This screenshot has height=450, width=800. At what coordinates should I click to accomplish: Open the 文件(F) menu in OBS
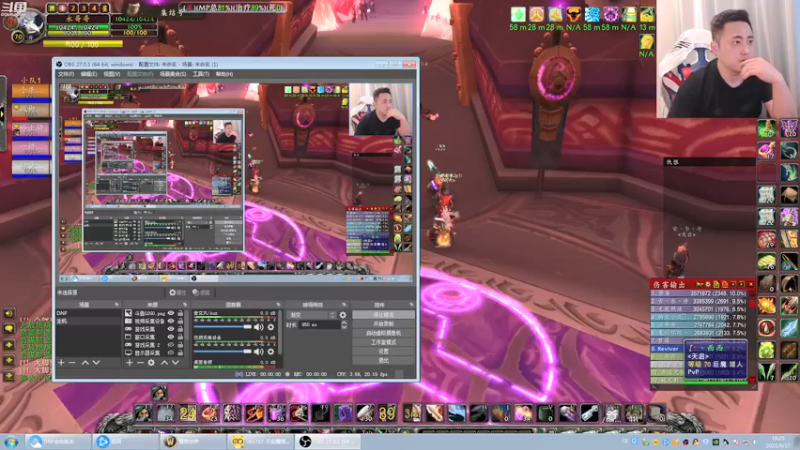click(66, 74)
